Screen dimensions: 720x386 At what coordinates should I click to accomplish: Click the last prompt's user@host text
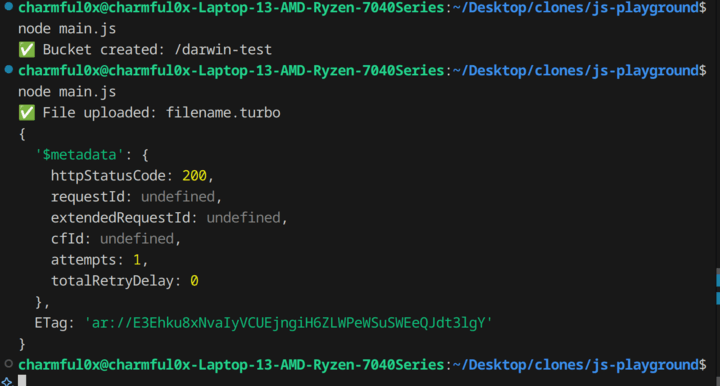(x=231, y=364)
